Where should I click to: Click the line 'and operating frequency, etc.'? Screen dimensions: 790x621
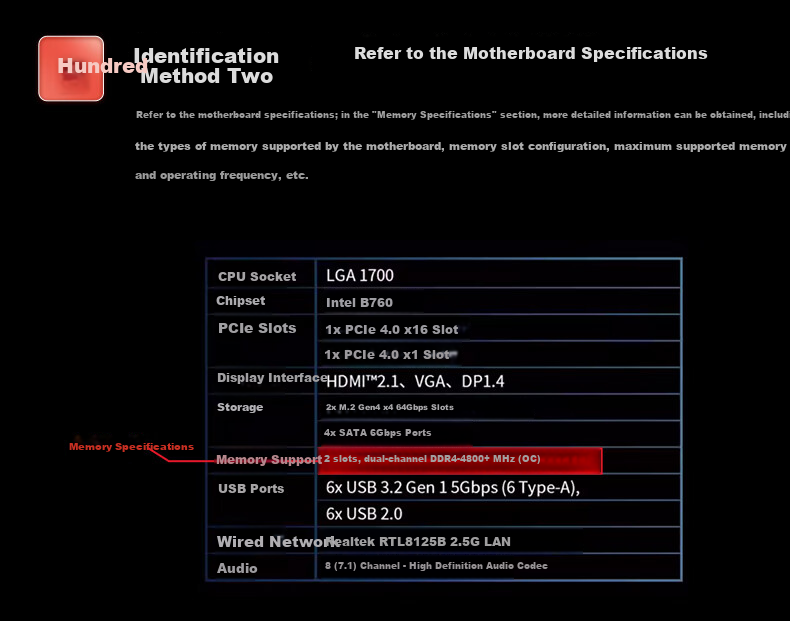pyautogui.click(x=222, y=175)
